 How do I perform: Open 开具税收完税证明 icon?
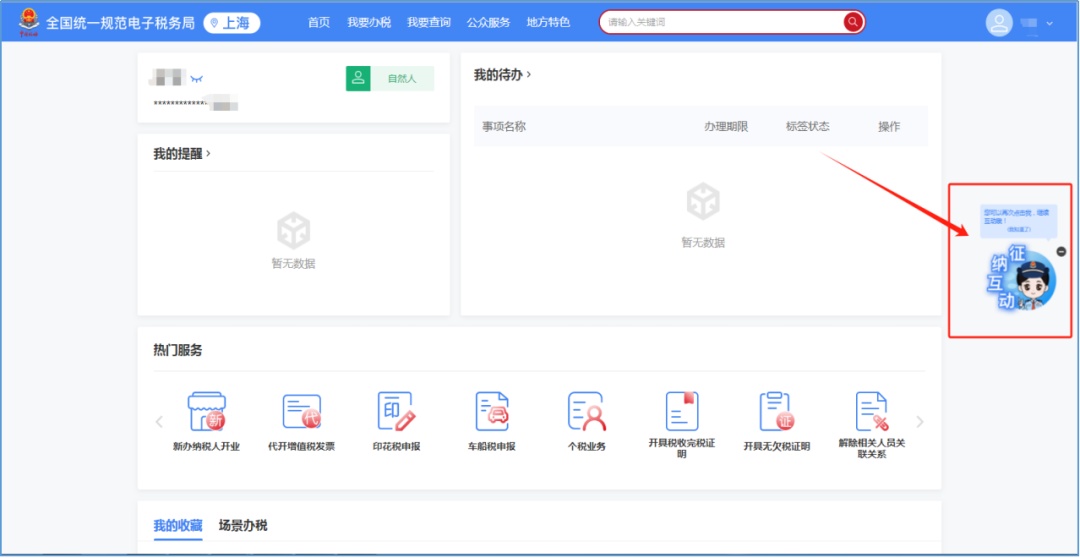click(681, 412)
